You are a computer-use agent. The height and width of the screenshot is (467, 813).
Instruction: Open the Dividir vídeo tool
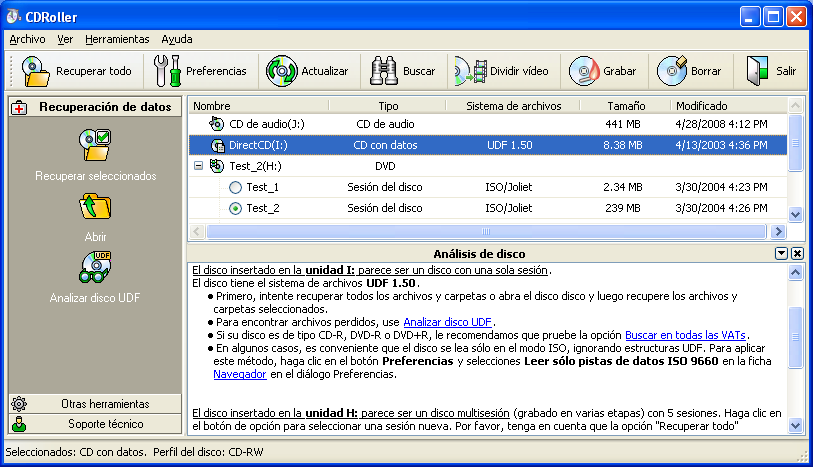click(471, 71)
